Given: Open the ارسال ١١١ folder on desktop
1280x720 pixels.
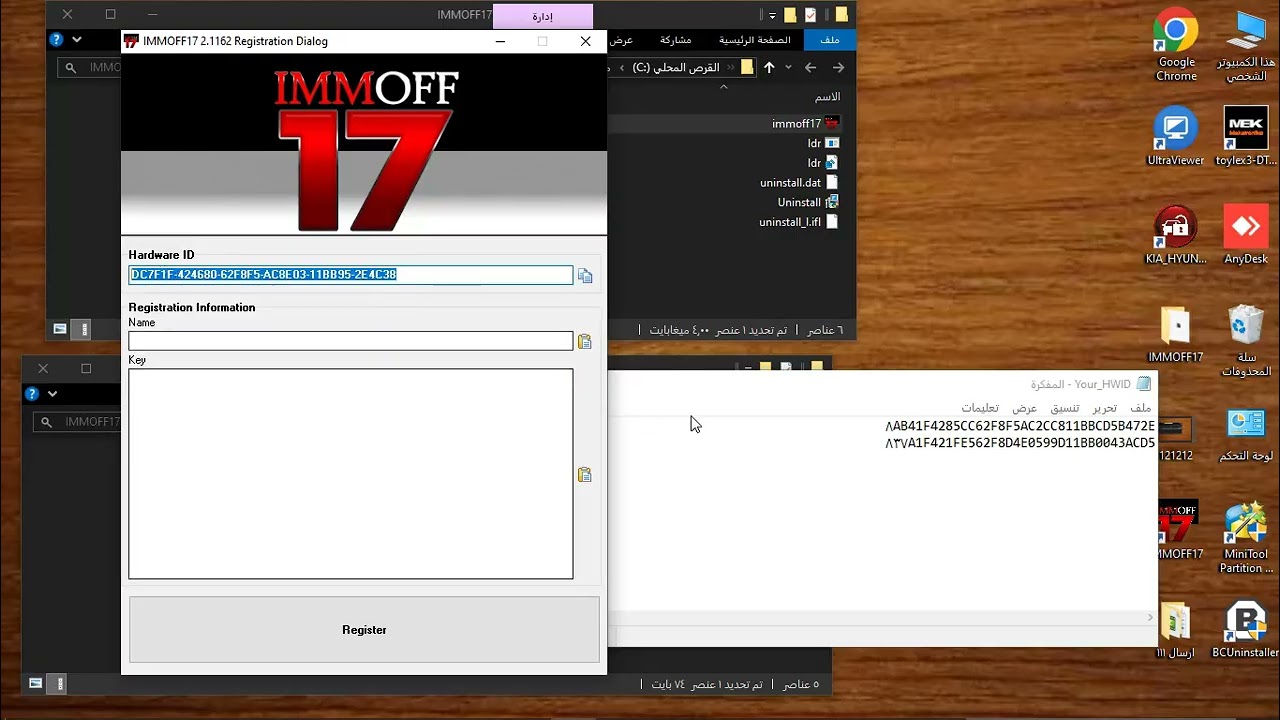Looking at the screenshot, I should [1176, 630].
